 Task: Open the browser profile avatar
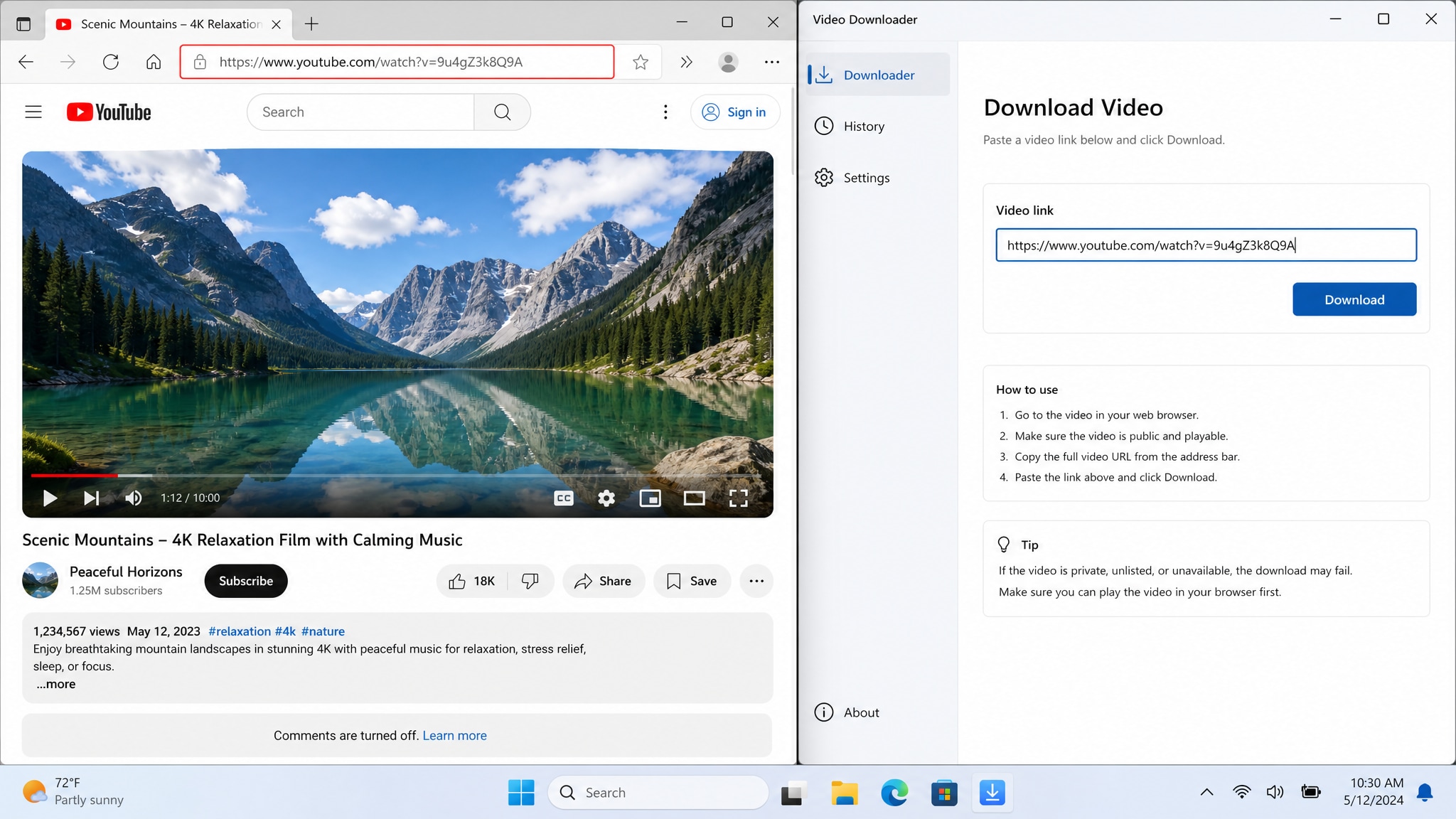click(728, 62)
